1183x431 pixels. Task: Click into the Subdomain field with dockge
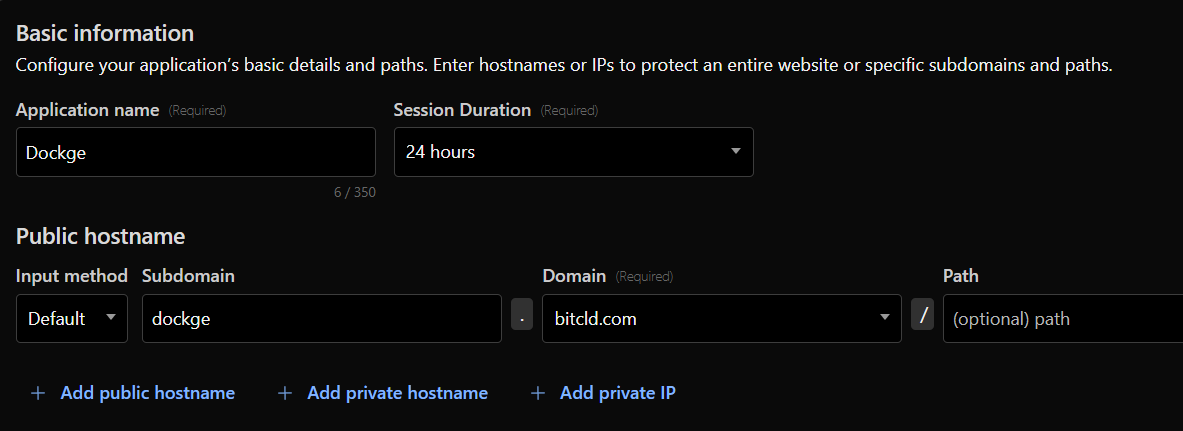tap(321, 319)
